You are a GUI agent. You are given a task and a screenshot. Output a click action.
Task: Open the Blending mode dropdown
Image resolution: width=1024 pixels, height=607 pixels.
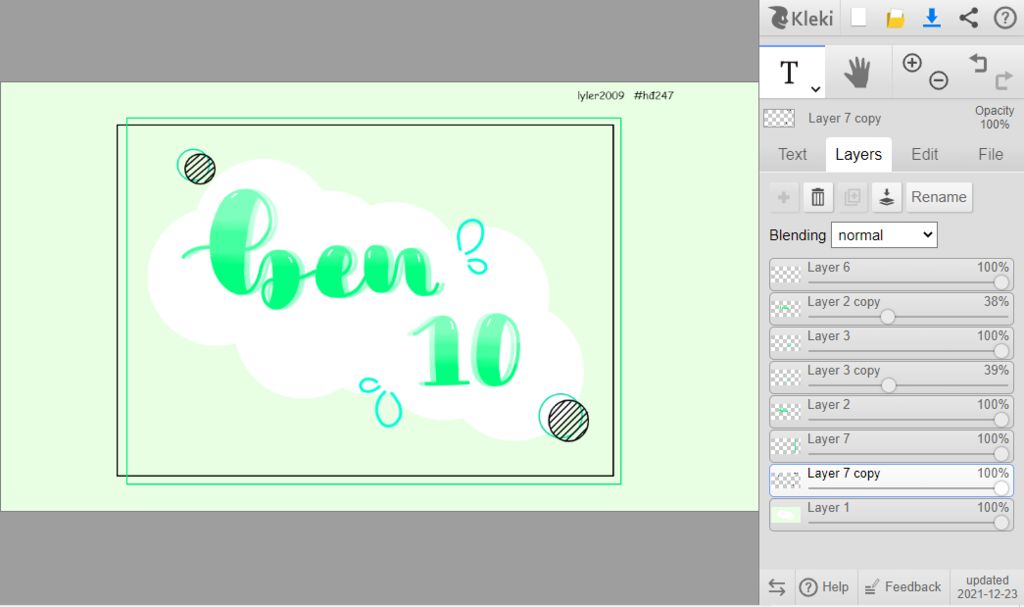[x=884, y=235]
